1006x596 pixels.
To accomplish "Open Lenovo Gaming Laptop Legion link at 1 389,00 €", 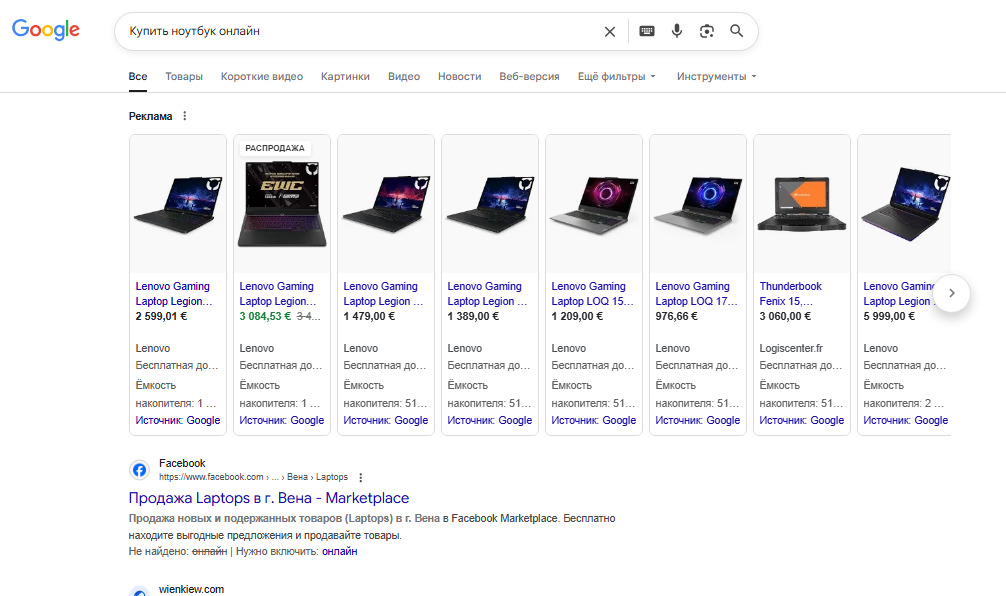I will pyautogui.click(x=487, y=294).
